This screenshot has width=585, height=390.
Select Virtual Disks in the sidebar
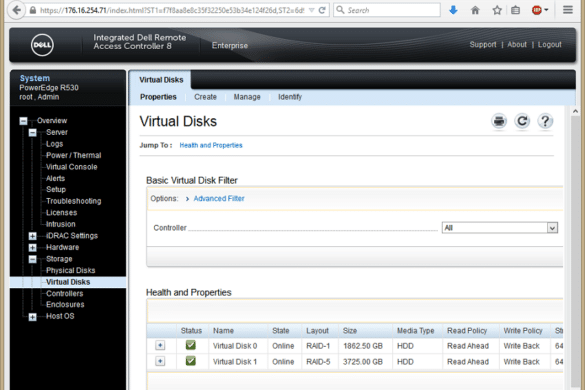click(68, 282)
